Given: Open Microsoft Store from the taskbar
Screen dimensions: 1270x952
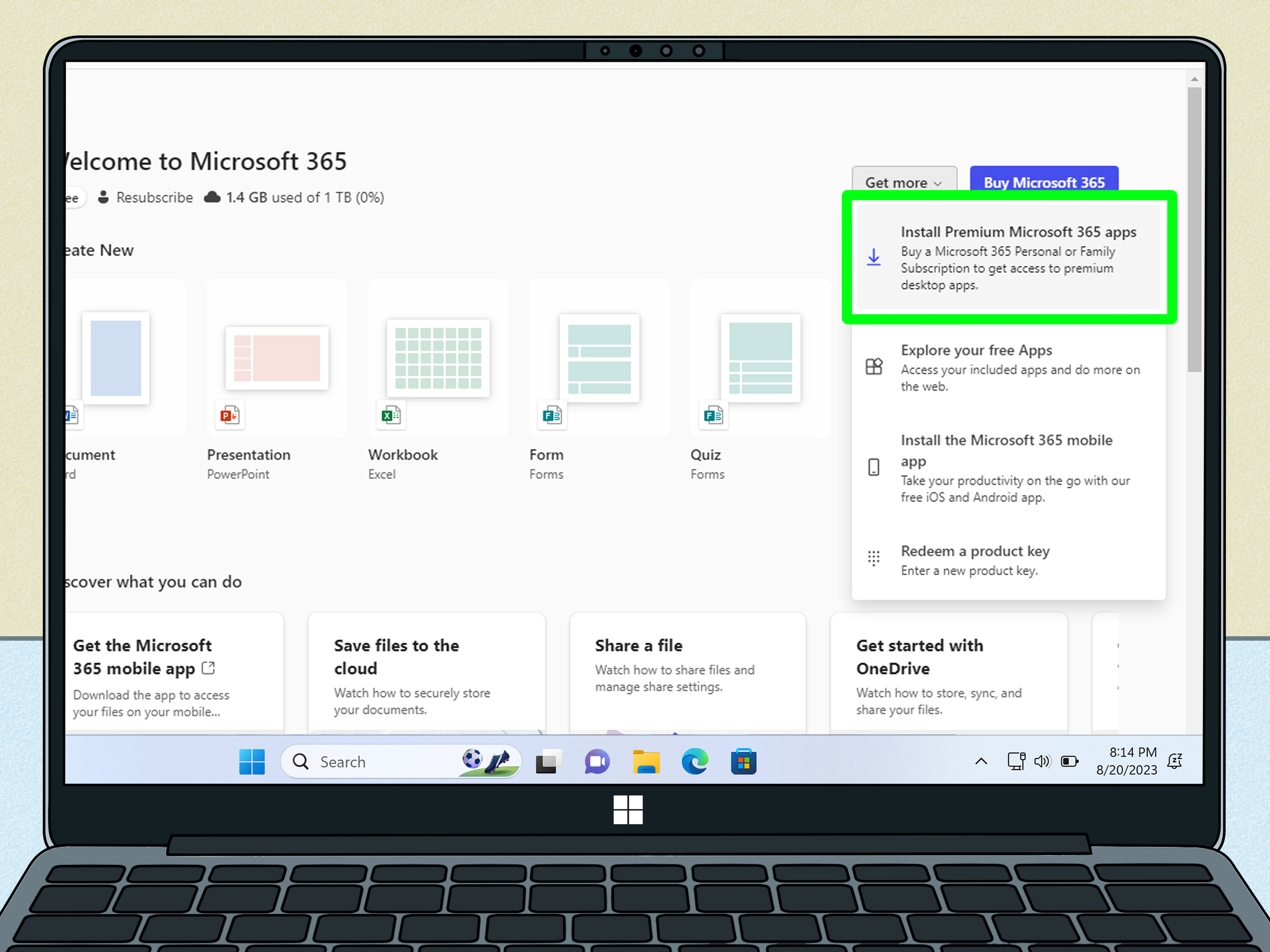Looking at the screenshot, I should click(743, 762).
